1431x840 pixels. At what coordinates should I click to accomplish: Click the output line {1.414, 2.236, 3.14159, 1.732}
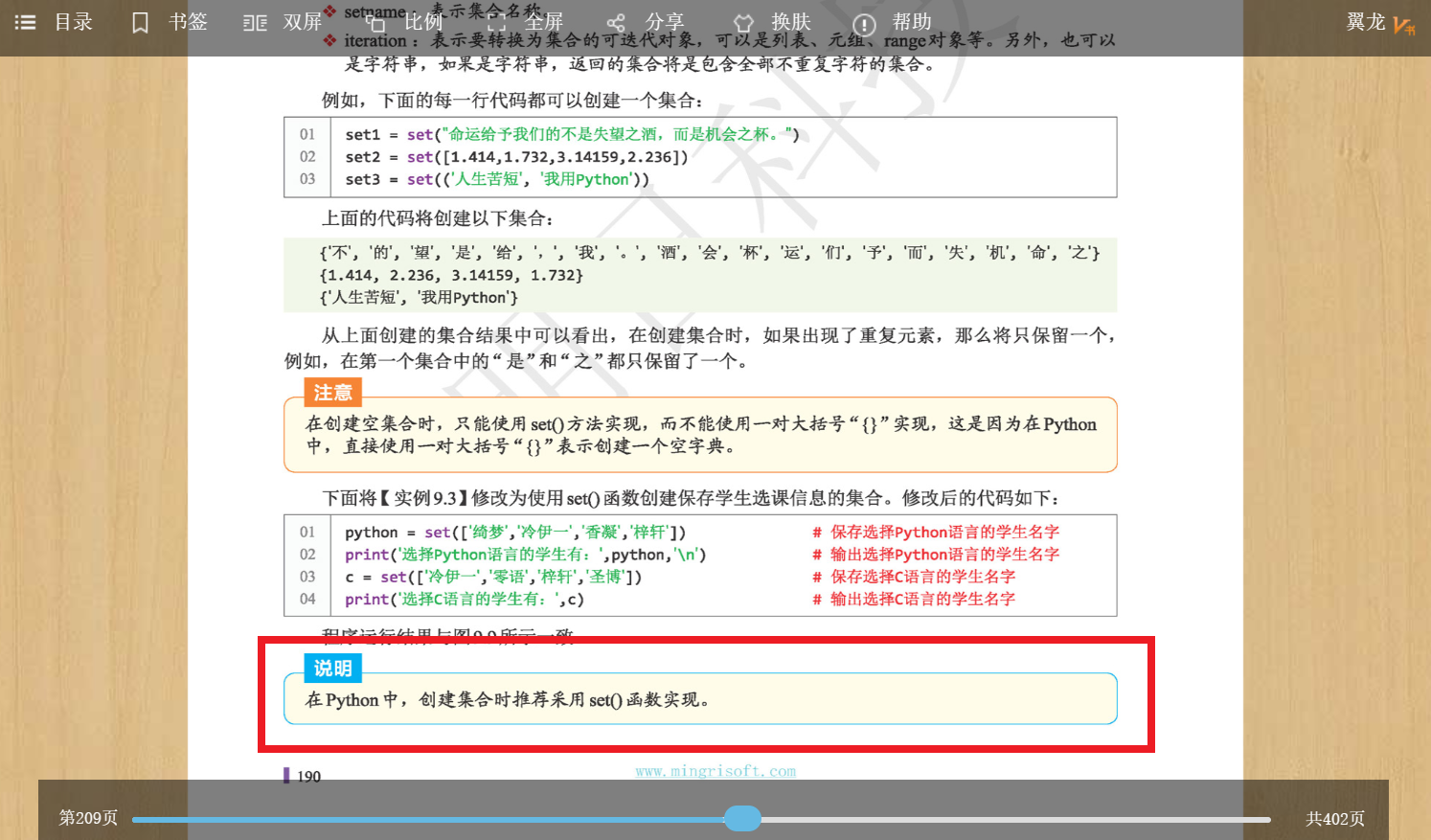[x=451, y=275]
